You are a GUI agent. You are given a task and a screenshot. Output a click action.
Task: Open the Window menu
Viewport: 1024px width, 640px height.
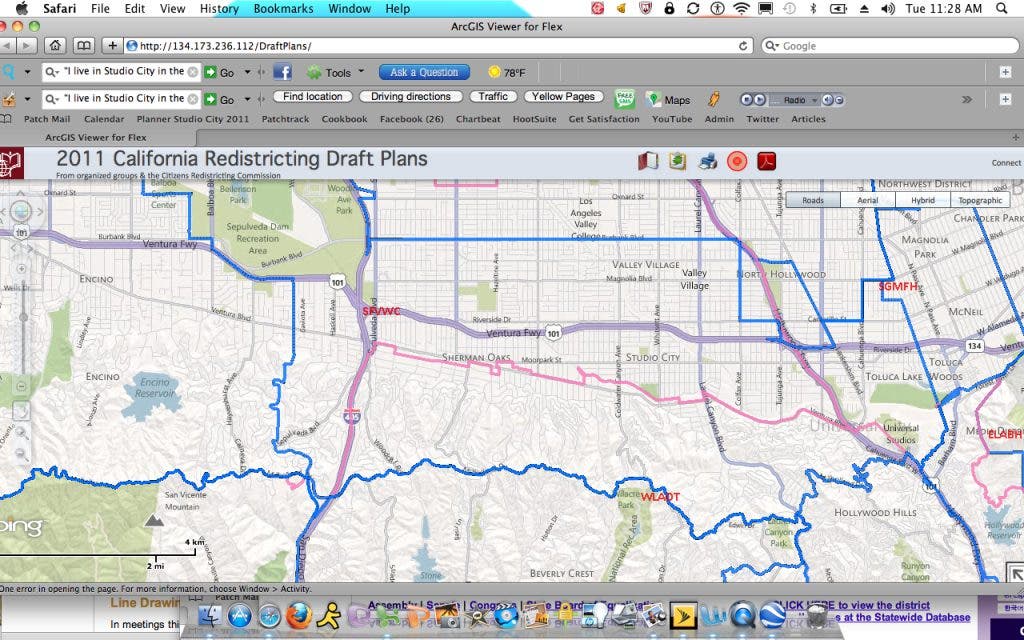coord(349,8)
